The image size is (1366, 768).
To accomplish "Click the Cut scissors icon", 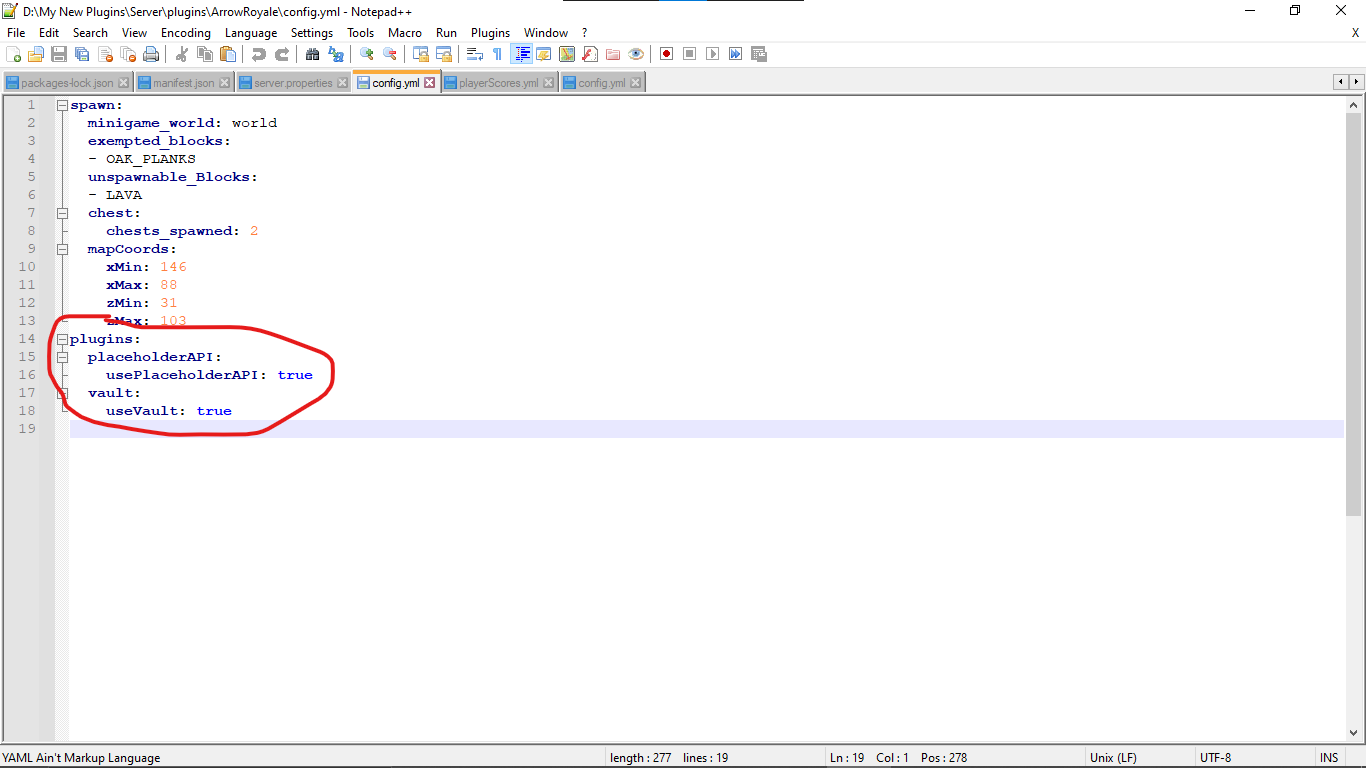I will pyautogui.click(x=182, y=54).
